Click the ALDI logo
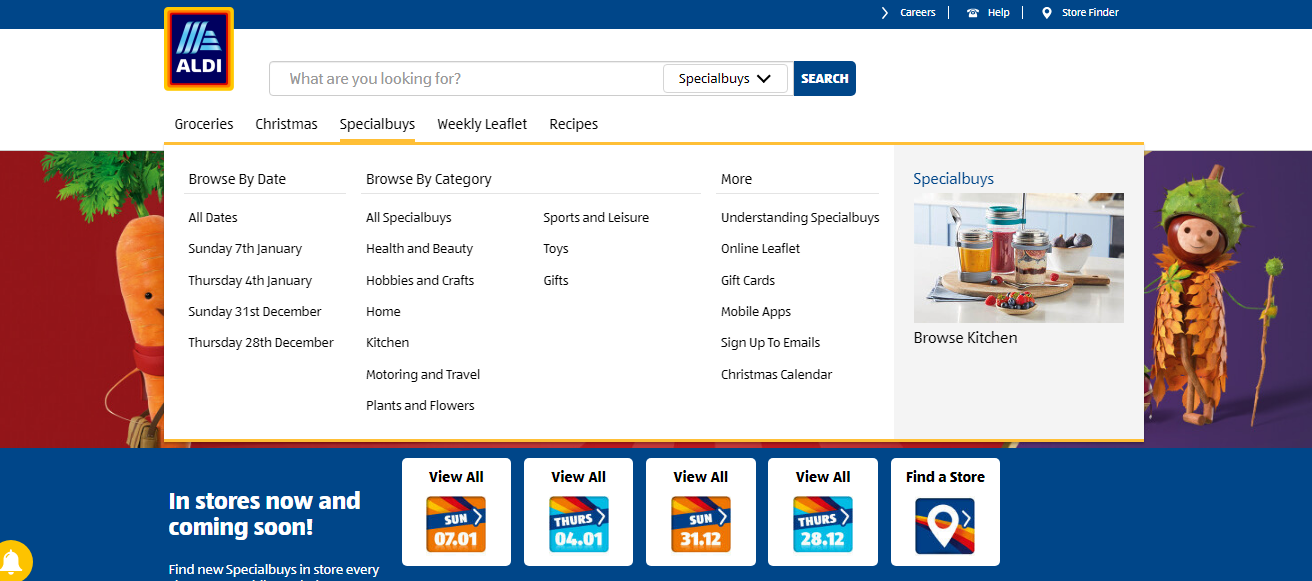This screenshot has height=581, width=1312. [198, 49]
